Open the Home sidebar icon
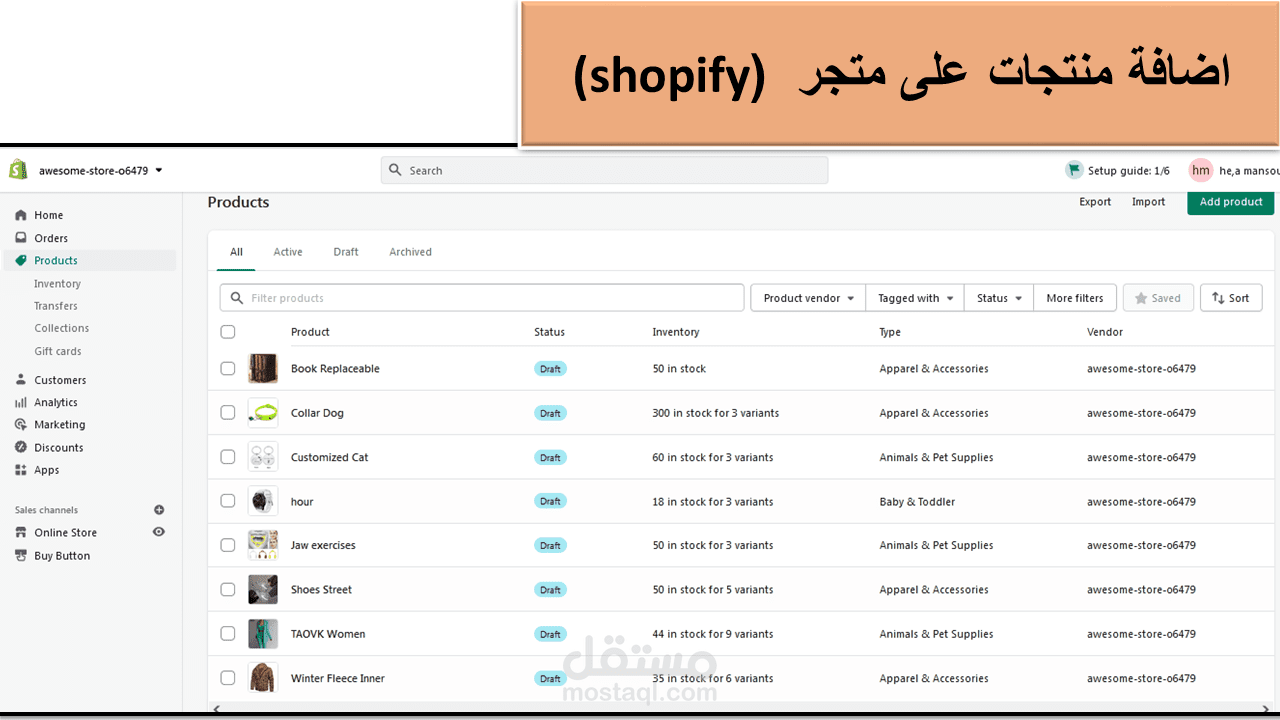Screen dimensions: 1280x720 coord(21,215)
